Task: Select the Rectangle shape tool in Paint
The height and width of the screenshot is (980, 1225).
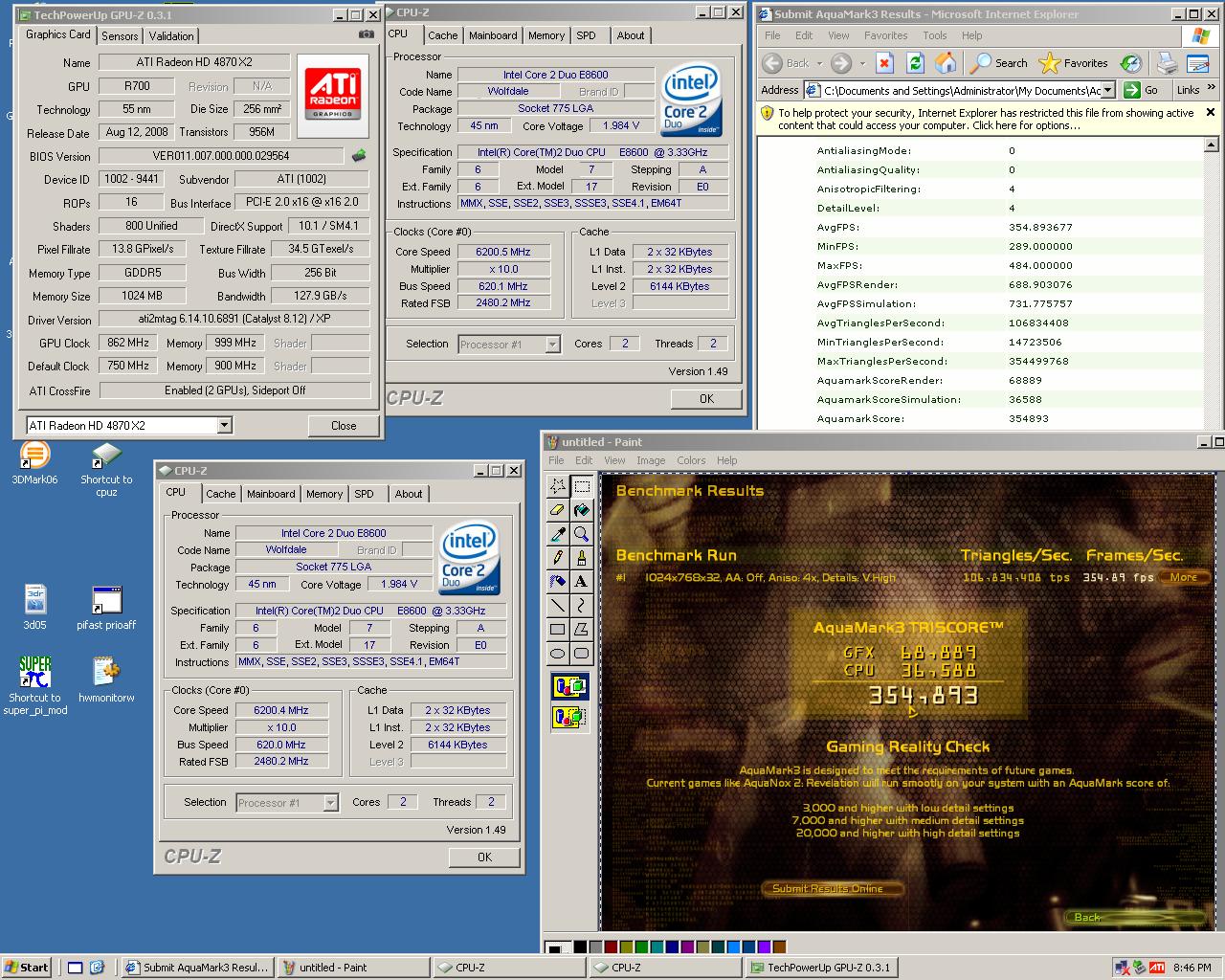Action: pyautogui.click(x=558, y=629)
